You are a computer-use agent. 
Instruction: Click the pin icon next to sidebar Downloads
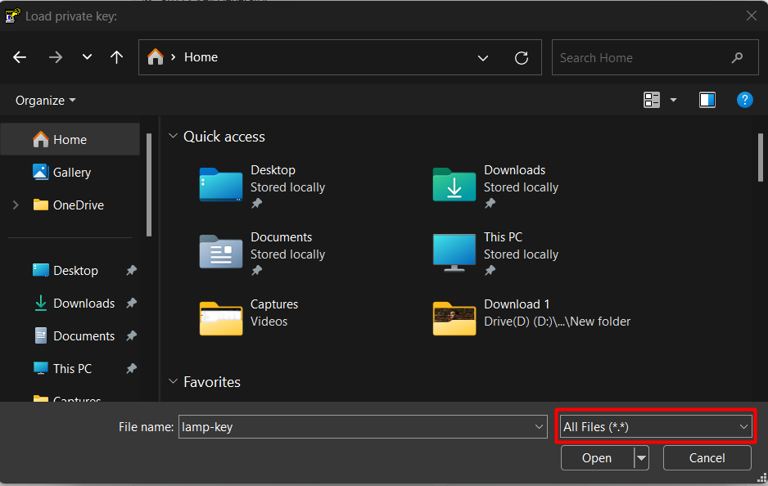(131, 303)
